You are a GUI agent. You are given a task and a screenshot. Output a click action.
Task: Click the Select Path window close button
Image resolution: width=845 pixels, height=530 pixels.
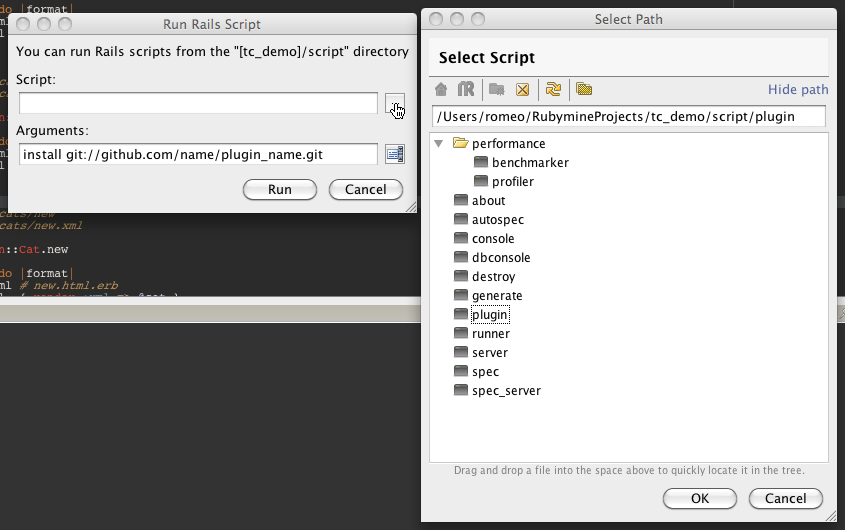click(436, 19)
